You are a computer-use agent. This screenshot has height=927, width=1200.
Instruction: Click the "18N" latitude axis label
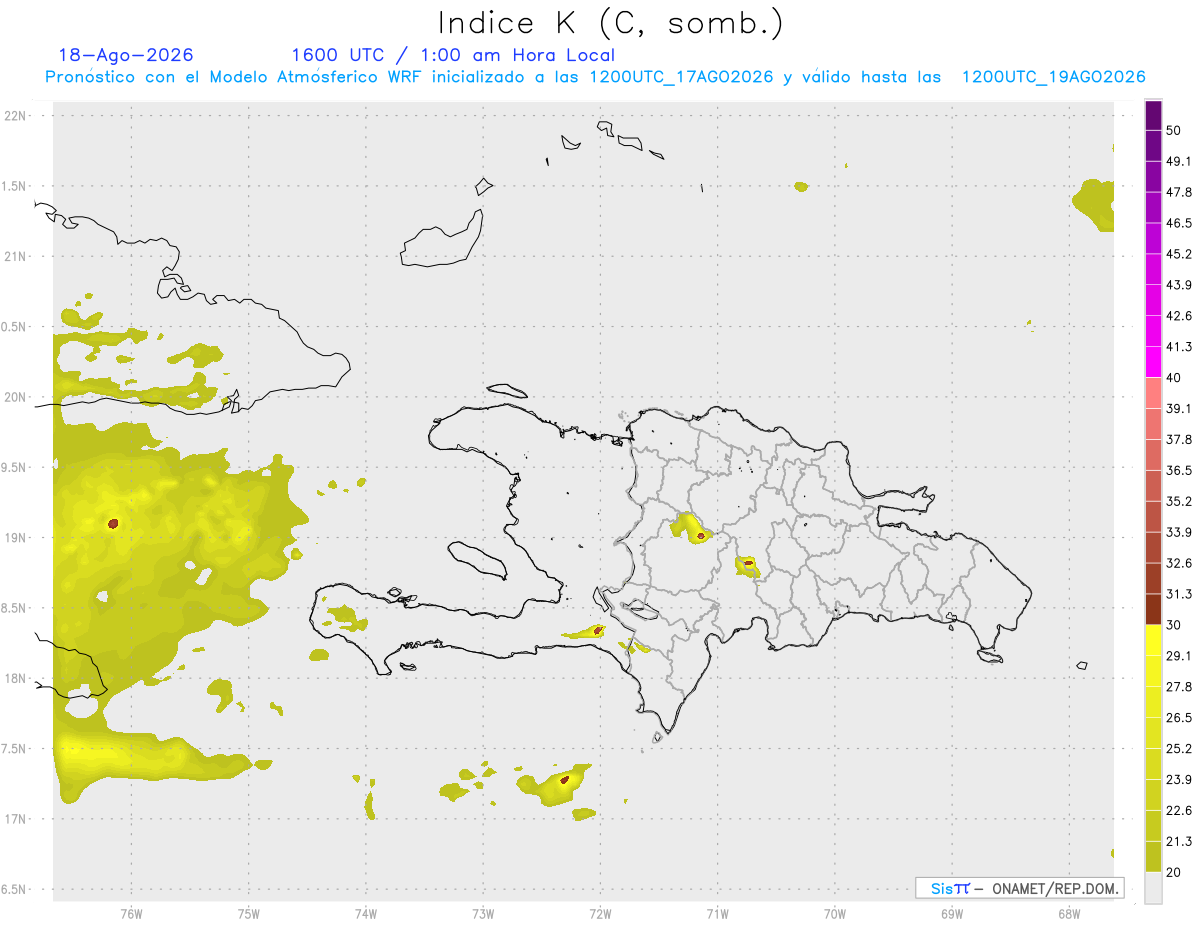click(x=15, y=678)
